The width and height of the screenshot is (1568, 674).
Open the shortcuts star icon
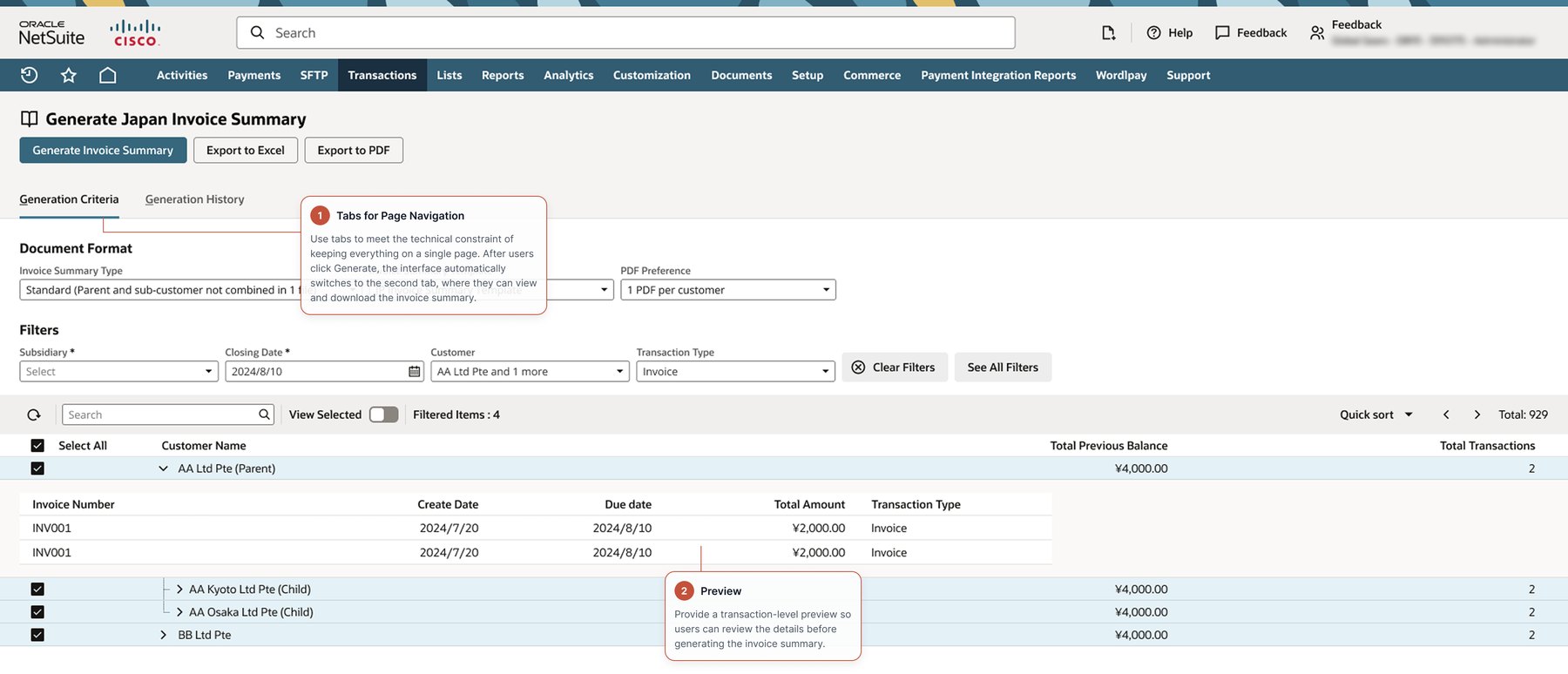point(69,75)
